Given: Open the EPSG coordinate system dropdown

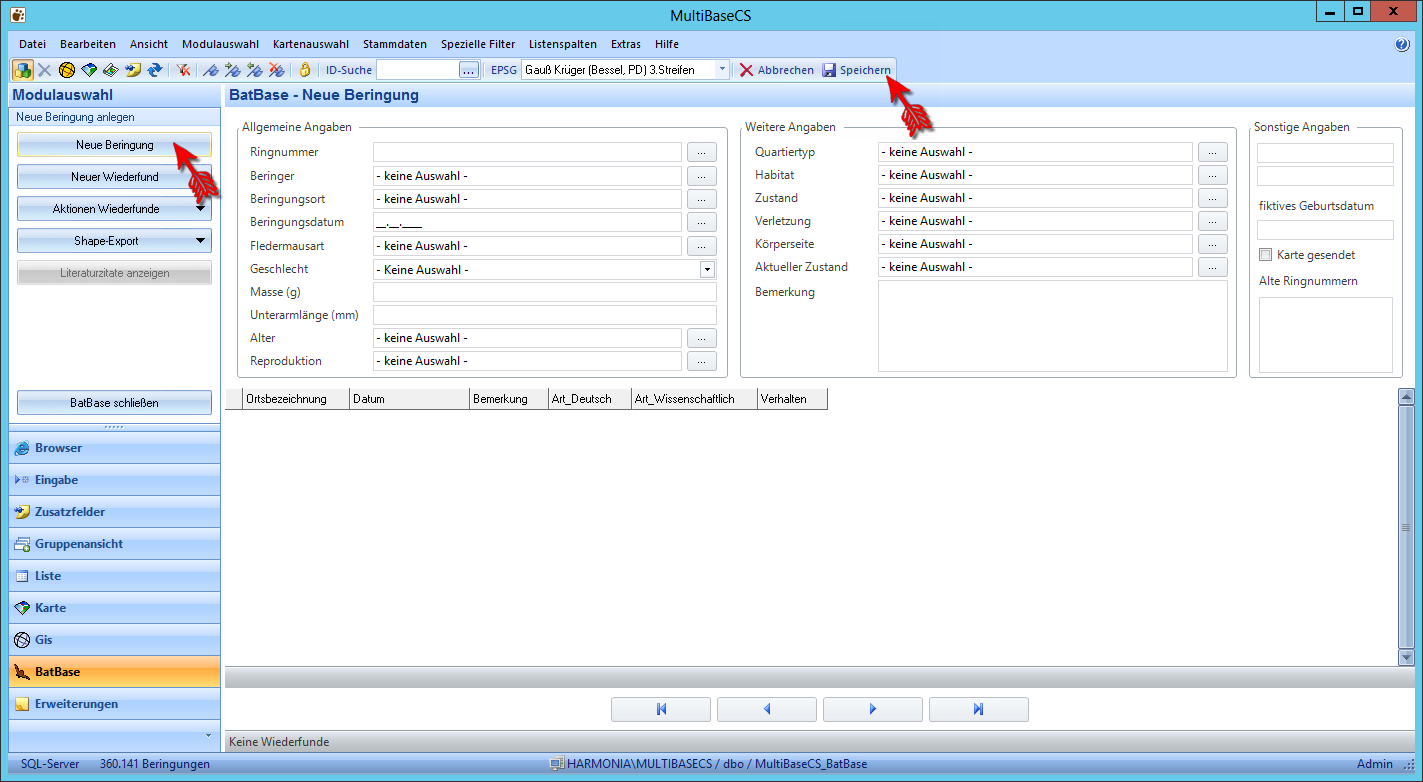Looking at the screenshot, I should point(722,70).
